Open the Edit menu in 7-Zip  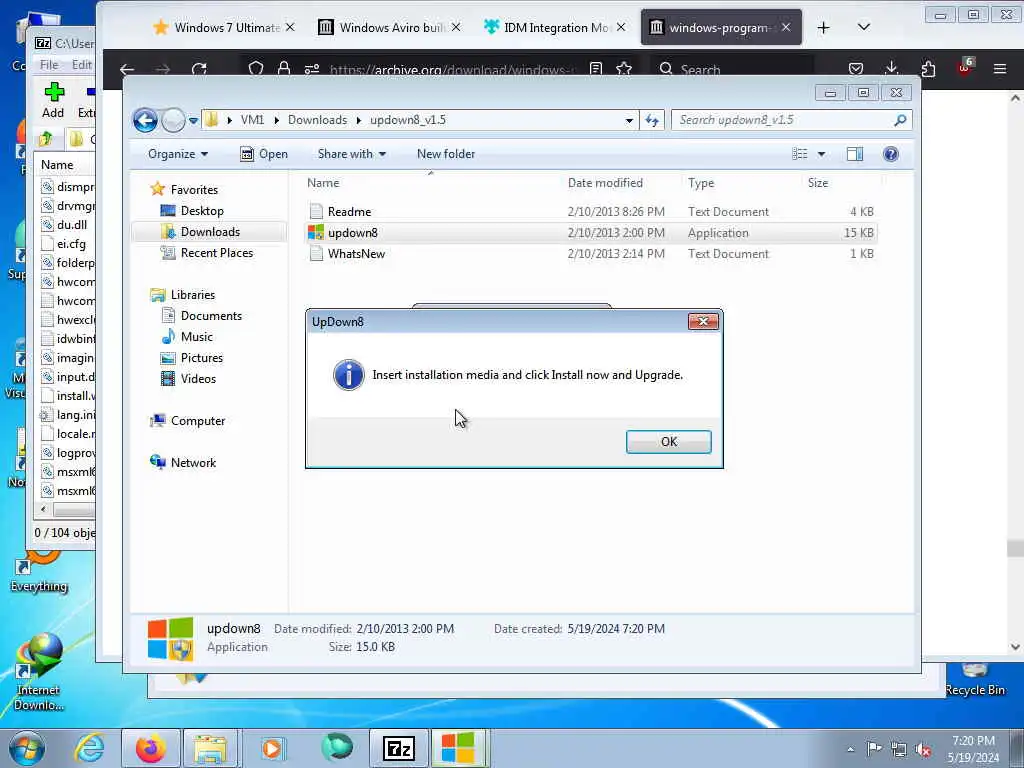[x=82, y=65]
